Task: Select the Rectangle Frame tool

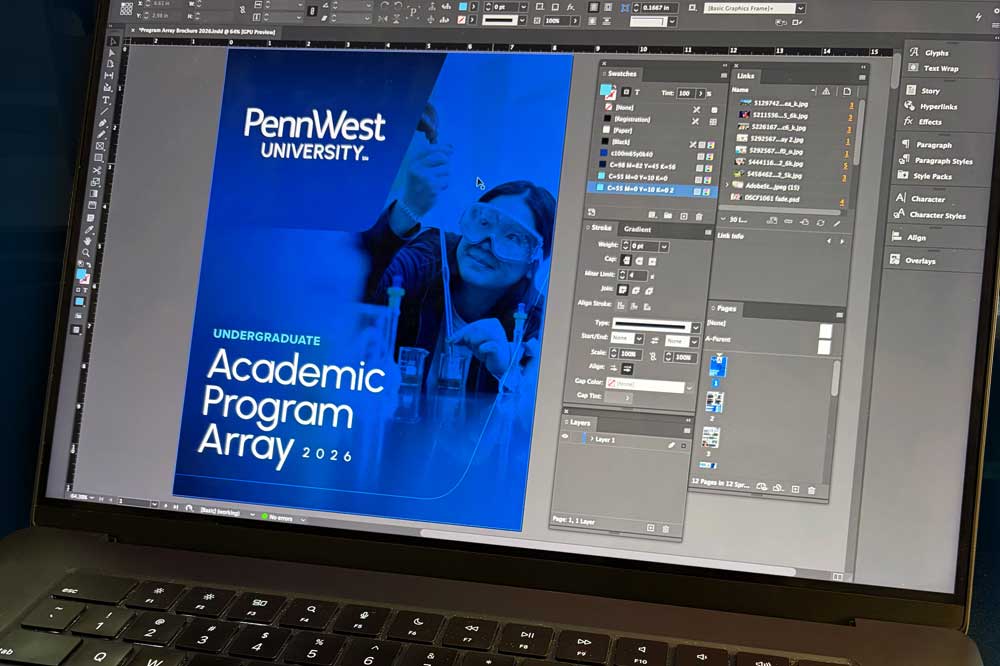Action: click(99, 145)
